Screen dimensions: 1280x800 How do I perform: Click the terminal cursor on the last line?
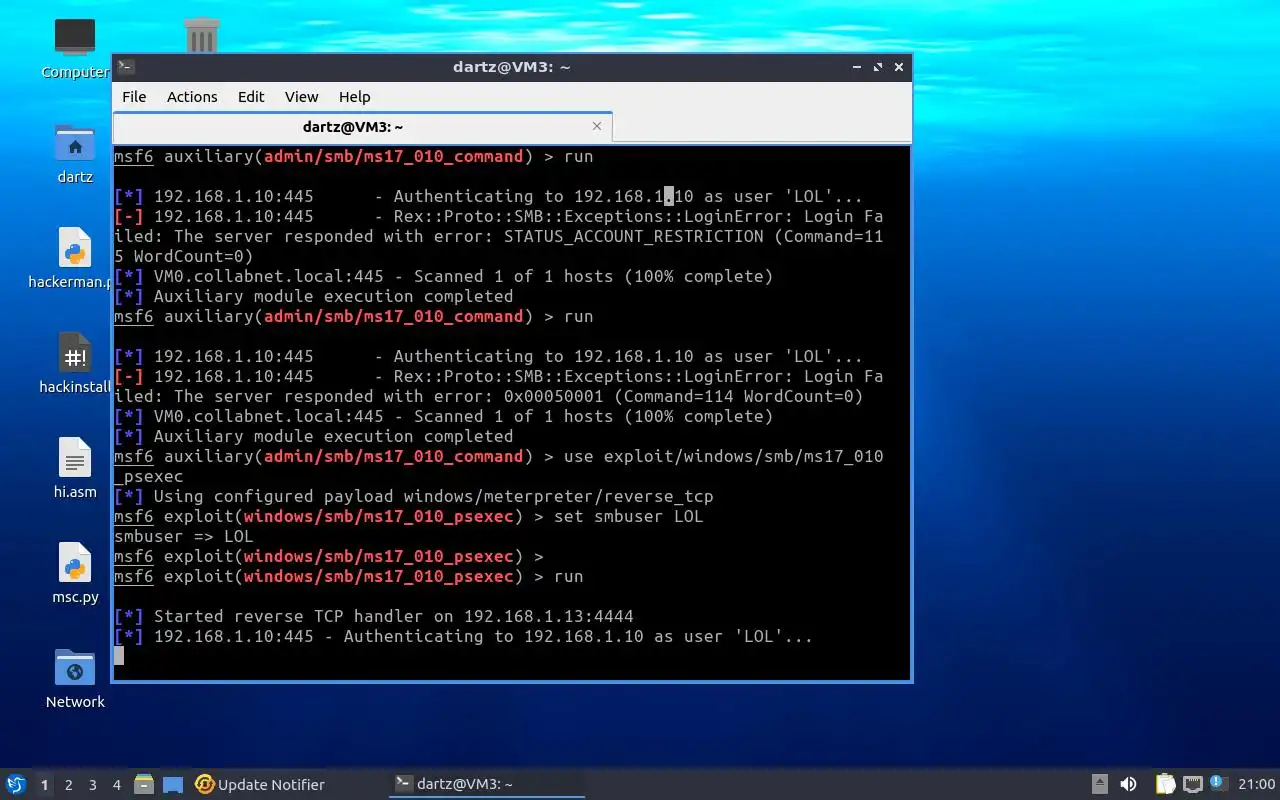pos(119,656)
